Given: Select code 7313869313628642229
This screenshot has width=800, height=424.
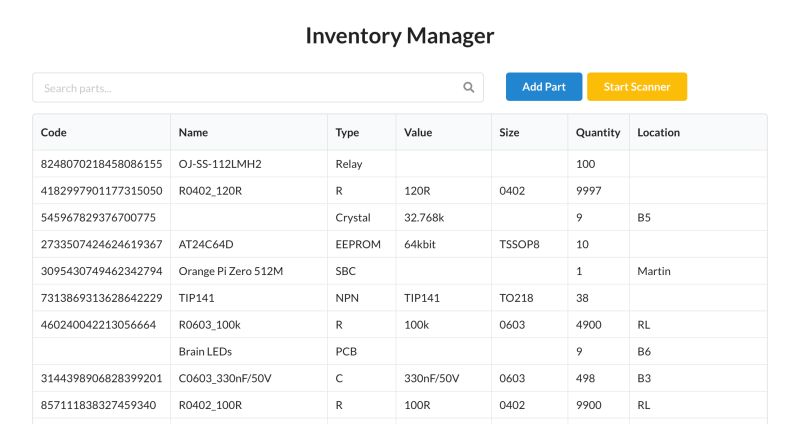Looking at the screenshot, I should 102,298.
